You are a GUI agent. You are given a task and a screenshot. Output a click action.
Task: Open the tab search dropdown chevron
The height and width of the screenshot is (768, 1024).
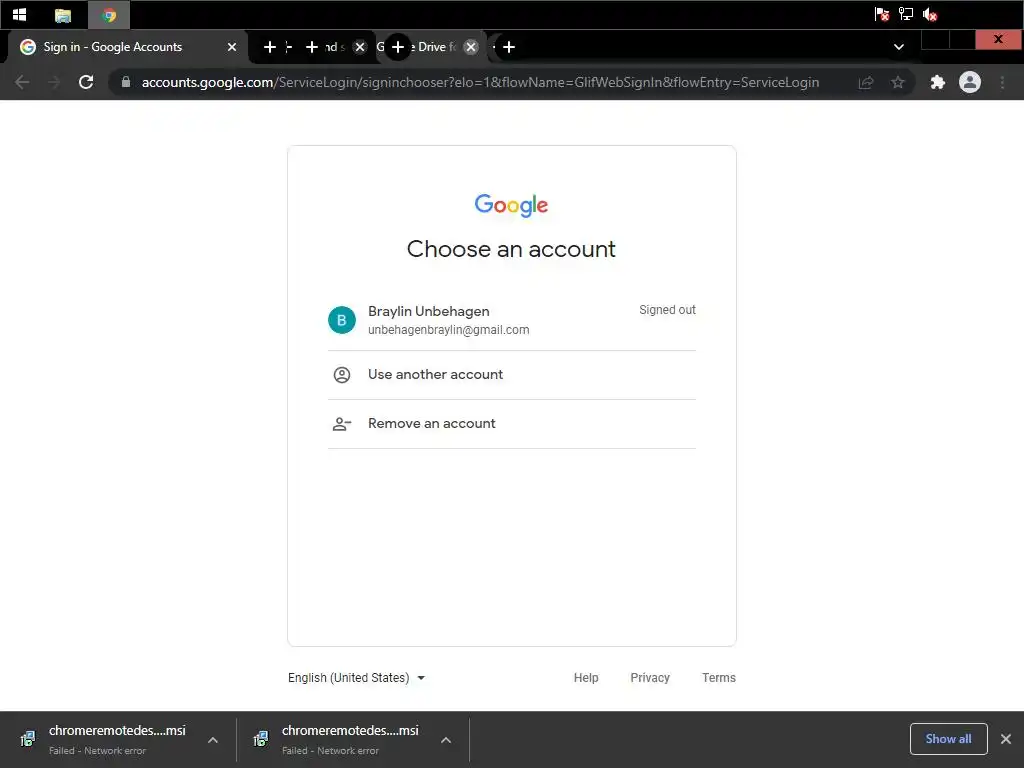coord(899,47)
